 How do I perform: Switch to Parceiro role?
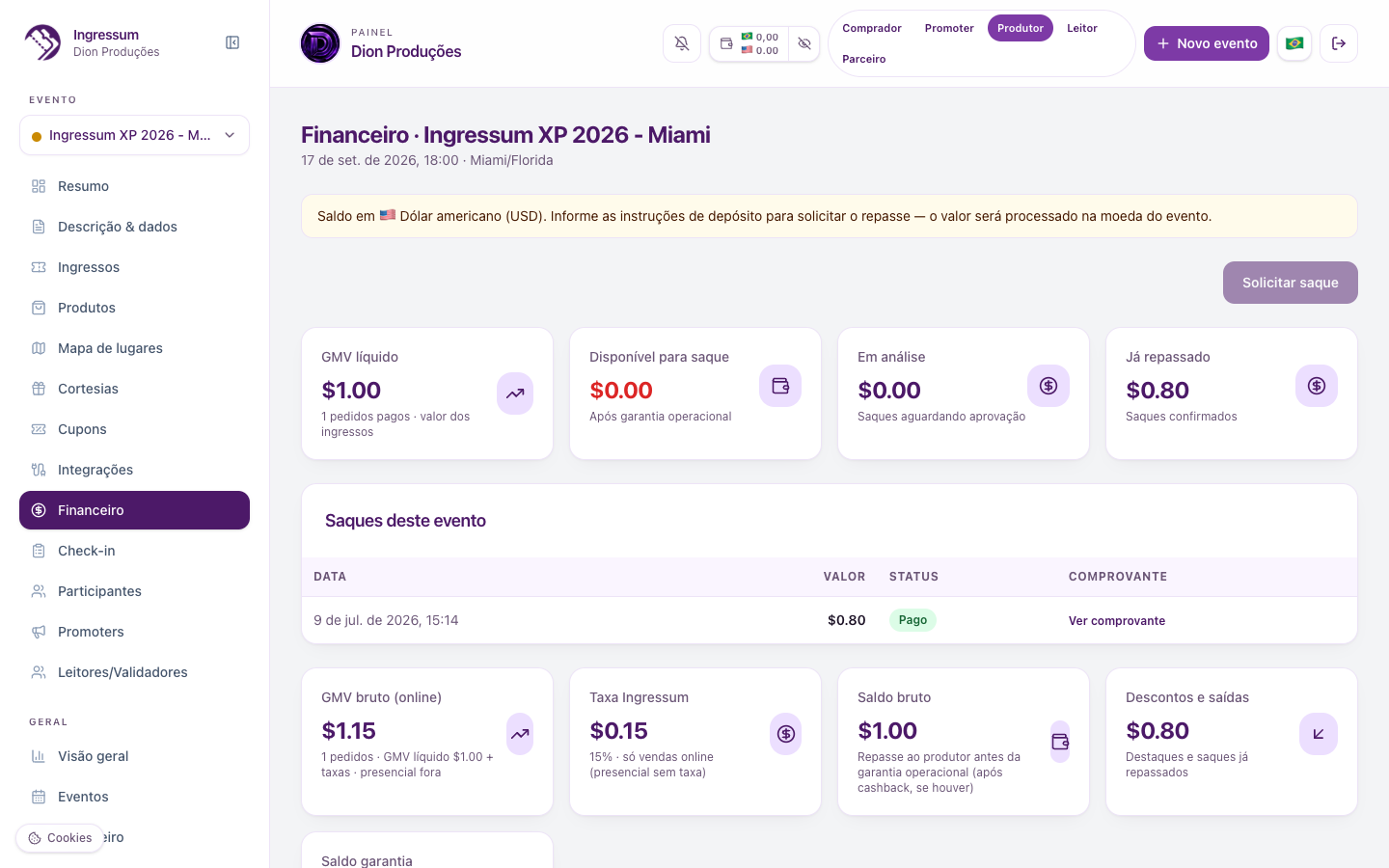tap(864, 59)
